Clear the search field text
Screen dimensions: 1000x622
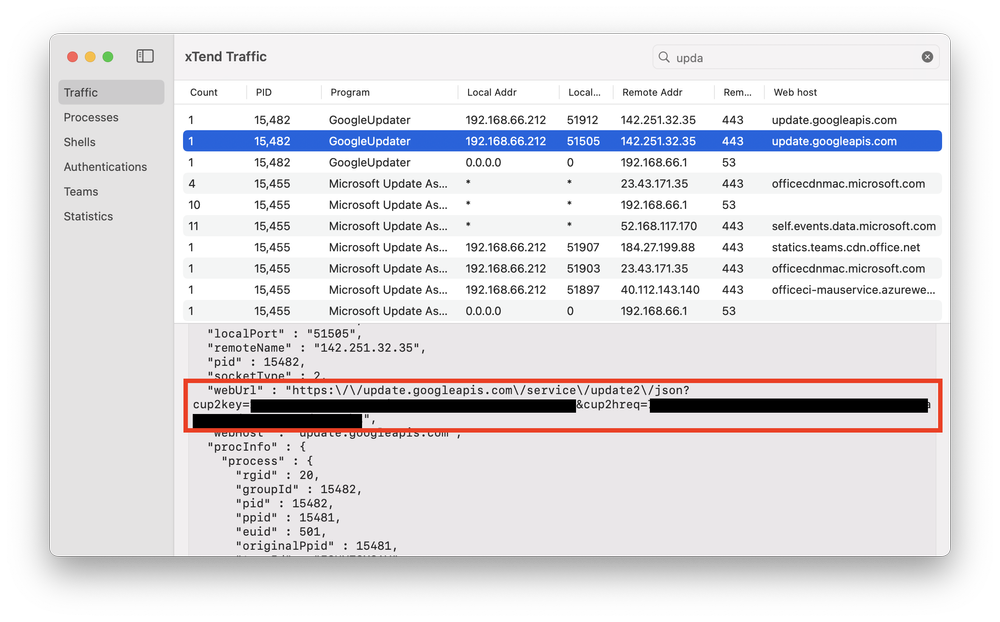(927, 57)
